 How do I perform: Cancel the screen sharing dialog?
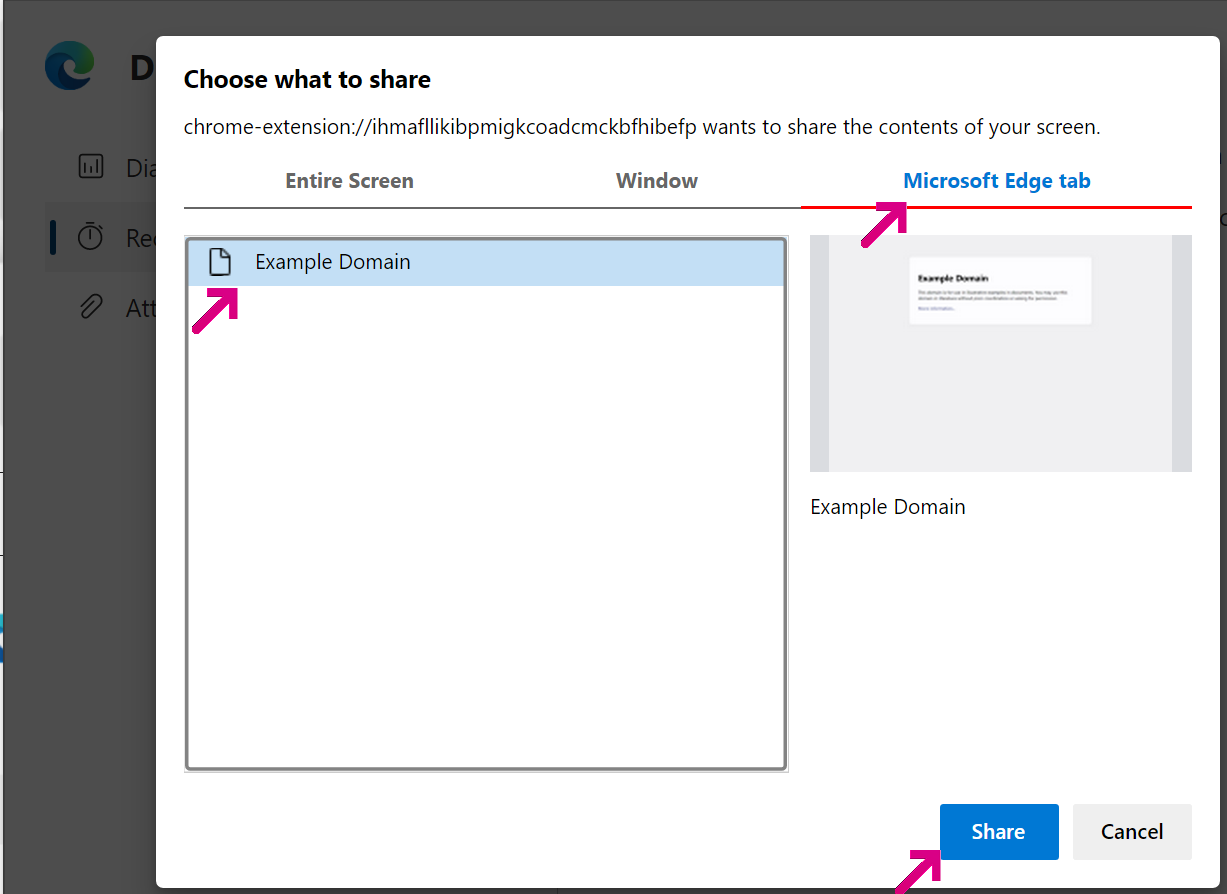pos(1131,832)
